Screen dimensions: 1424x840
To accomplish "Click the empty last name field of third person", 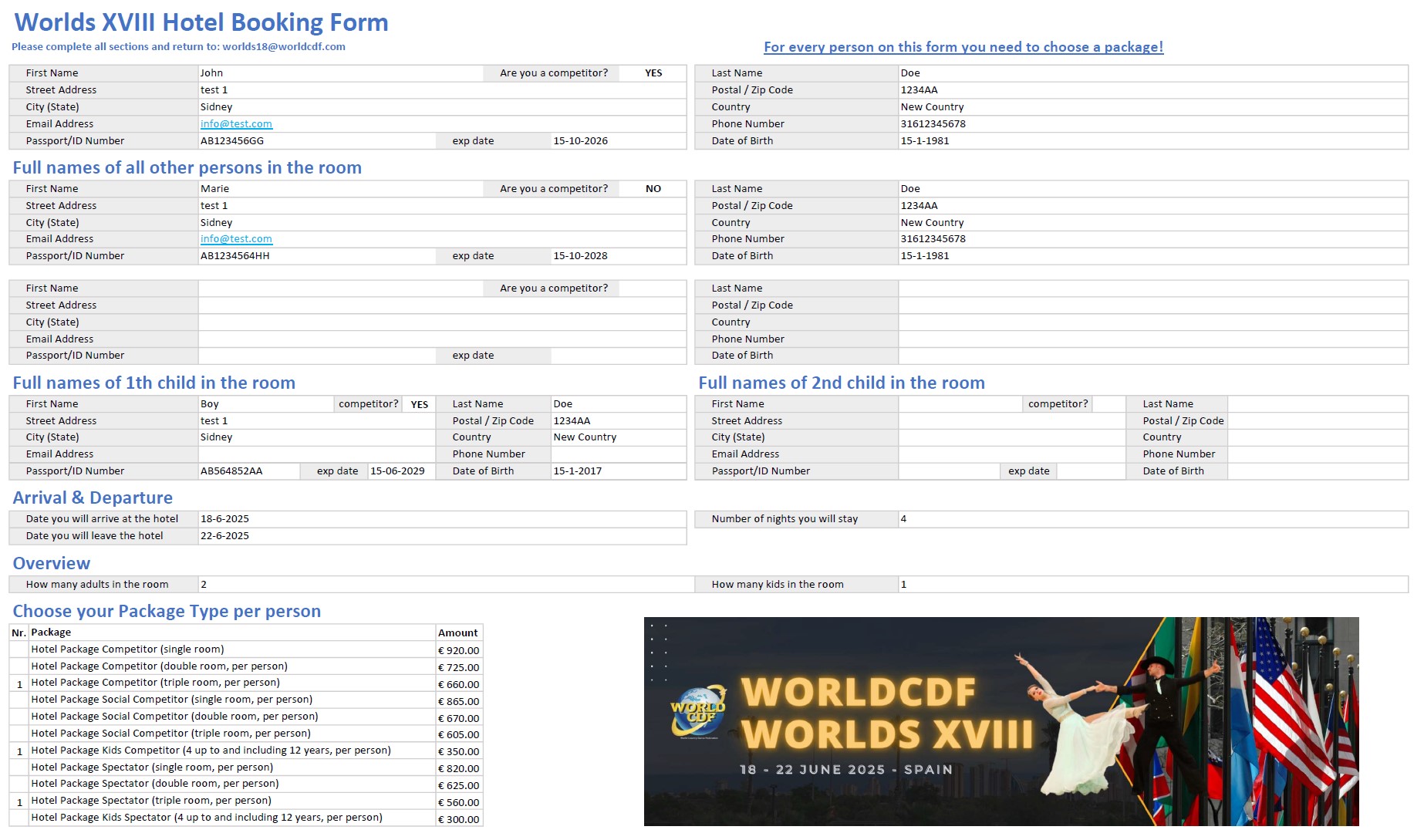I will click(1152, 288).
